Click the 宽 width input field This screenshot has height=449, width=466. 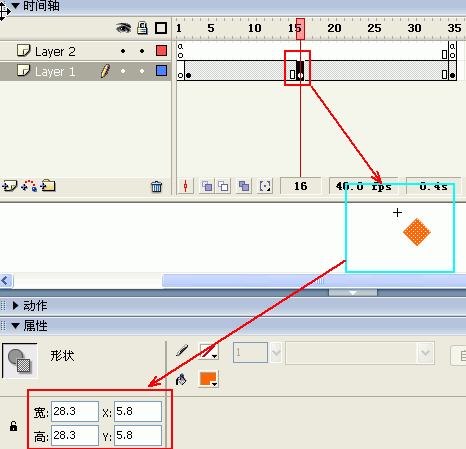click(75, 411)
